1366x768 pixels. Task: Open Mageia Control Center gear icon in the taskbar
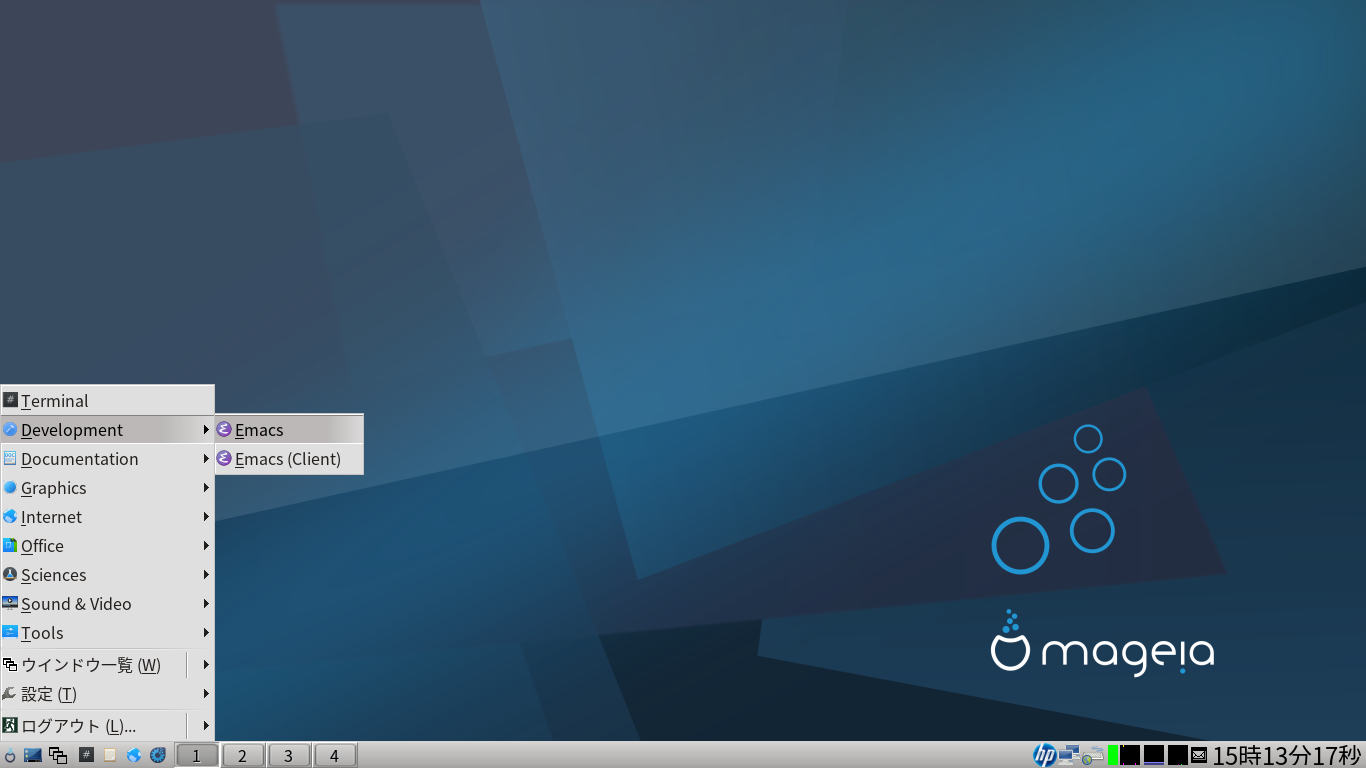point(158,755)
